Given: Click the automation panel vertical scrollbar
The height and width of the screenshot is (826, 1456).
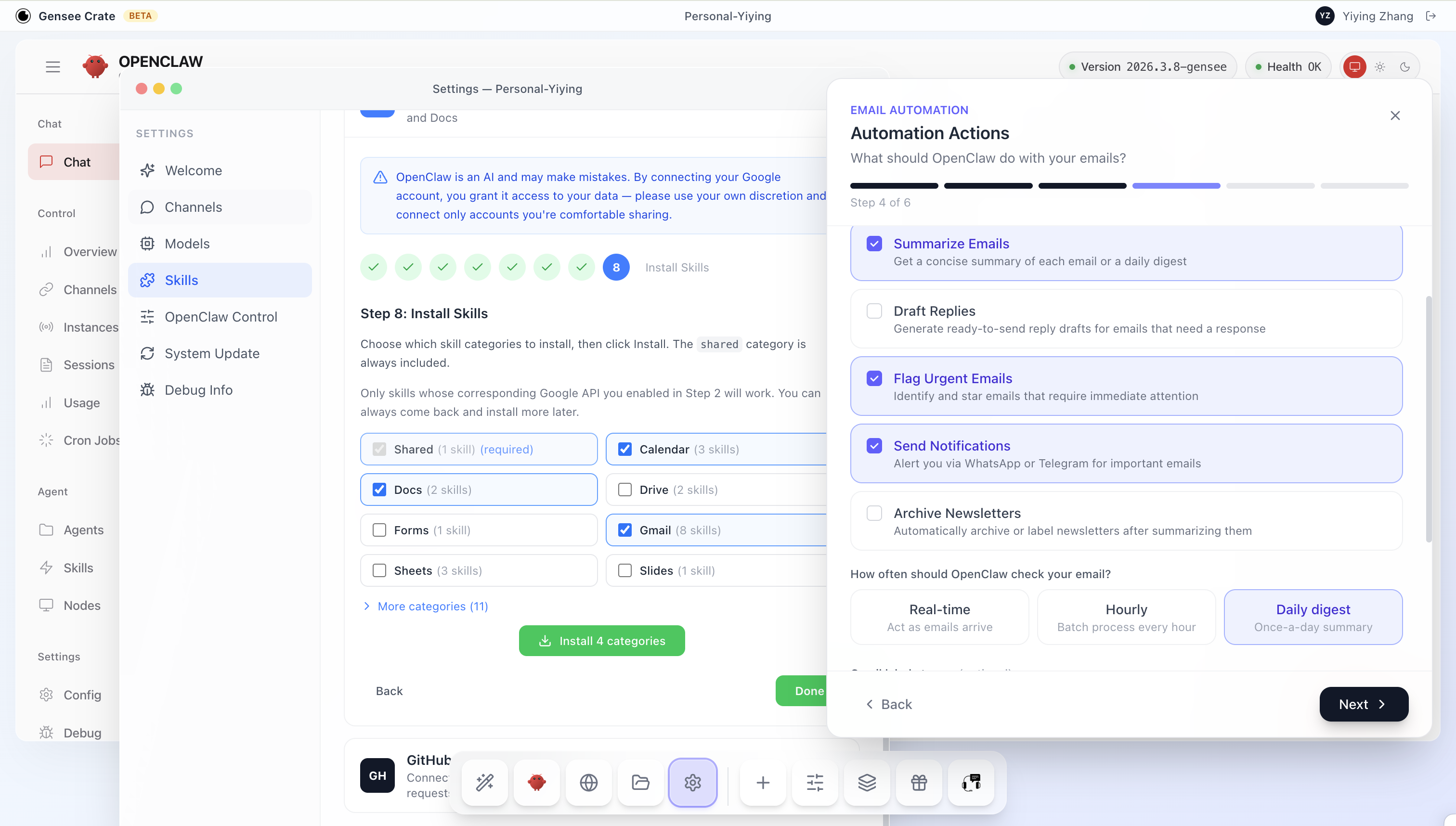Looking at the screenshot, I should tap(1428, 419).
